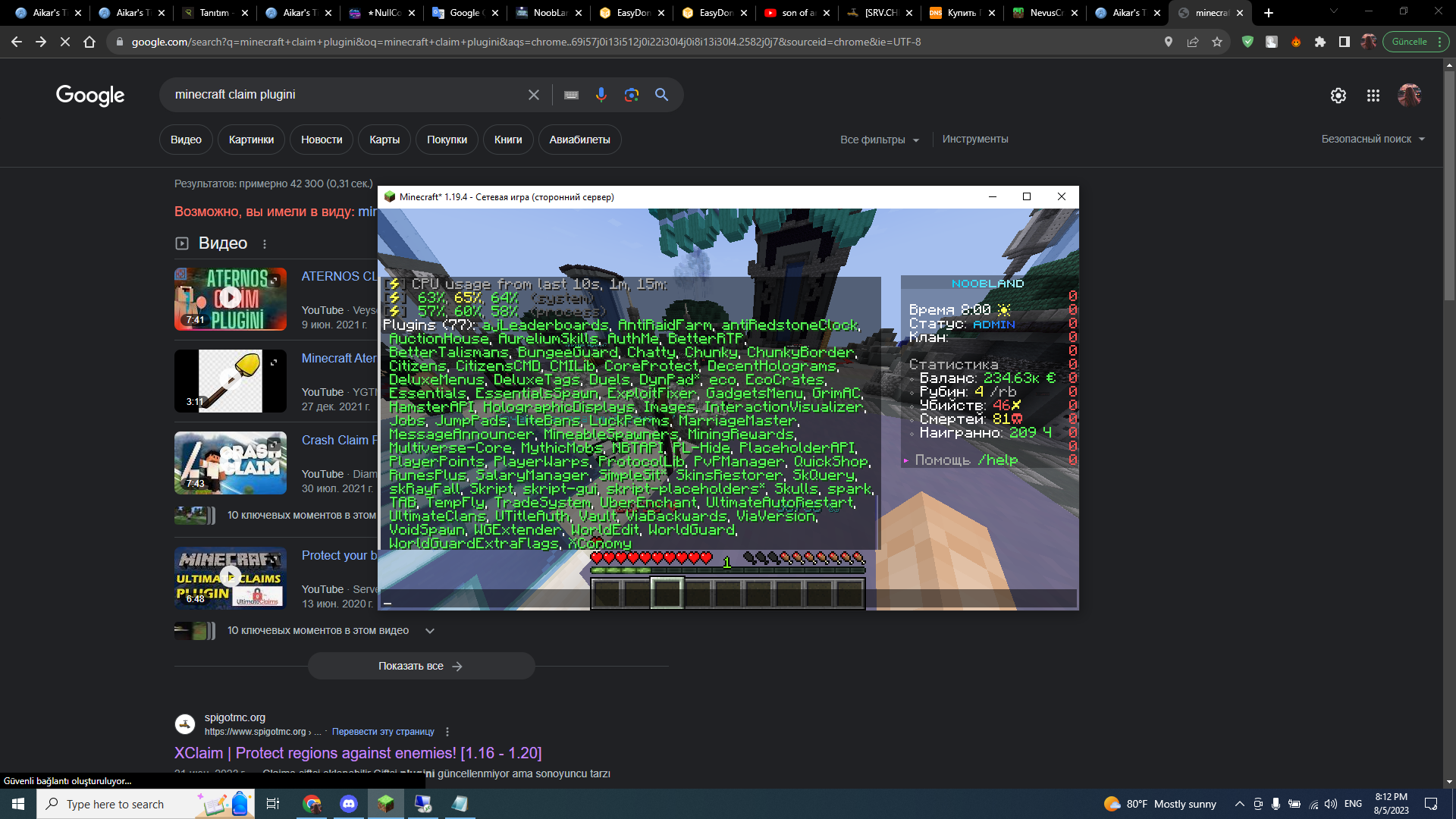The height and width of the screenshot is (819, 1456).
Task: Open Task View on the taskbar
Action: [x=273, y=804]
